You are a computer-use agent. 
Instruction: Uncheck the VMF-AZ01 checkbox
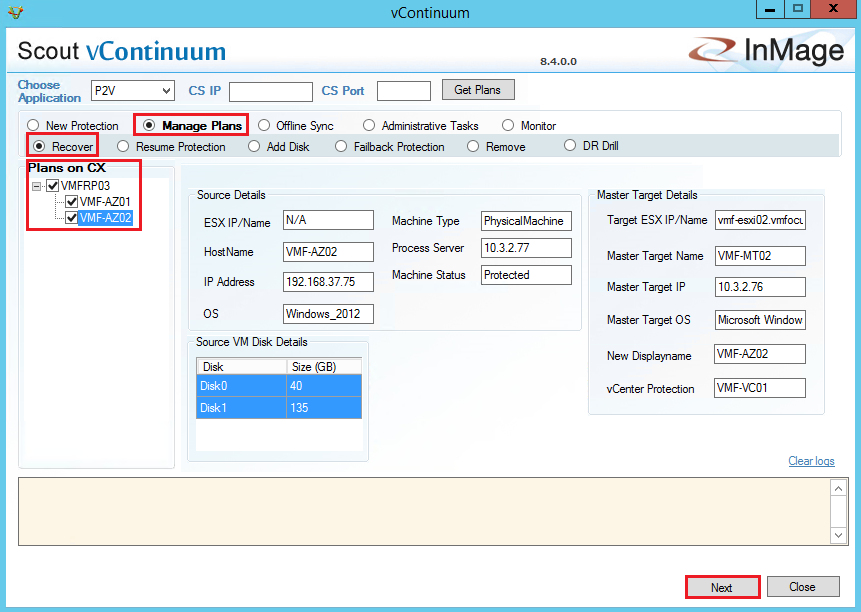click(71, 201)
